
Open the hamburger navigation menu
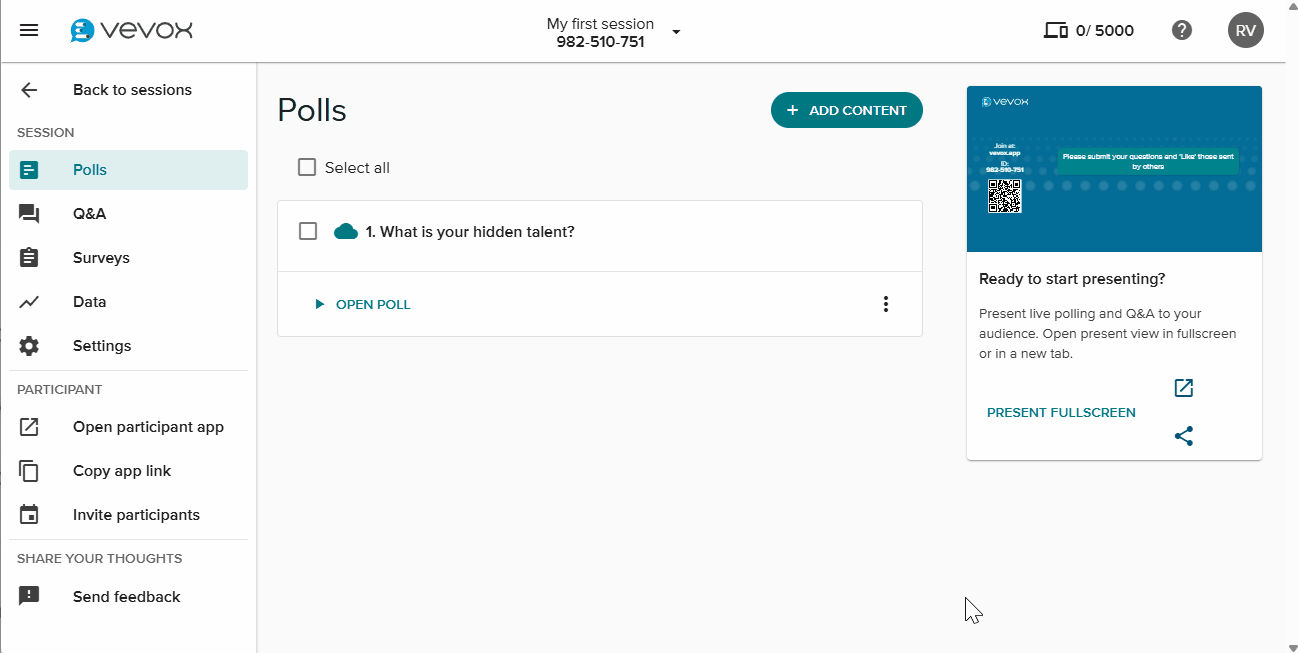pos(29,30)
